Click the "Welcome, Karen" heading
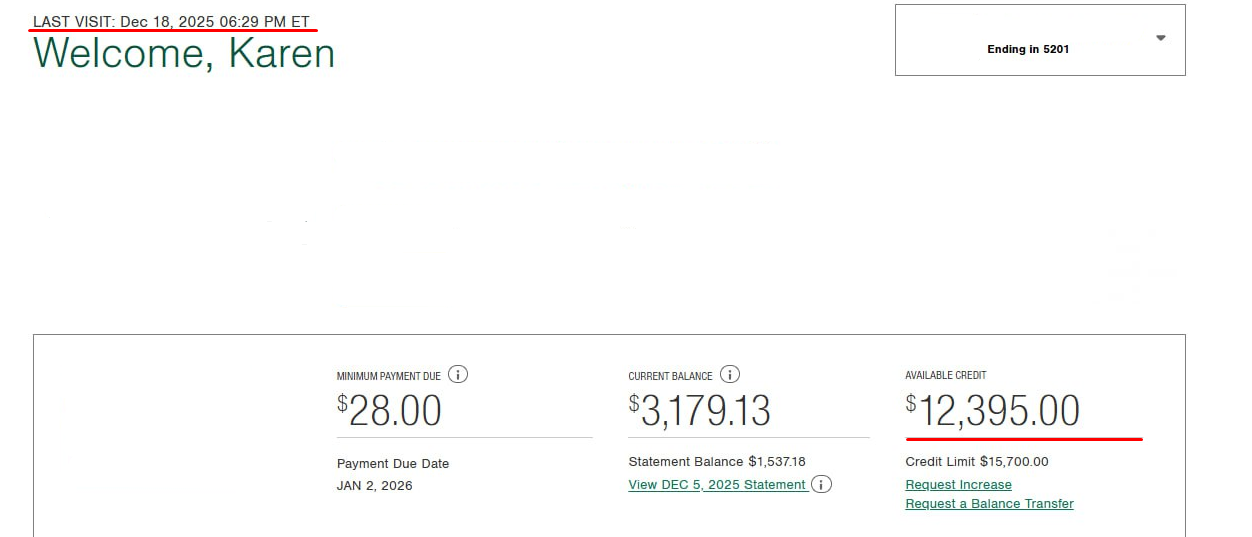The height and width of the screenshot is (537, 1252). coord(184,53)
